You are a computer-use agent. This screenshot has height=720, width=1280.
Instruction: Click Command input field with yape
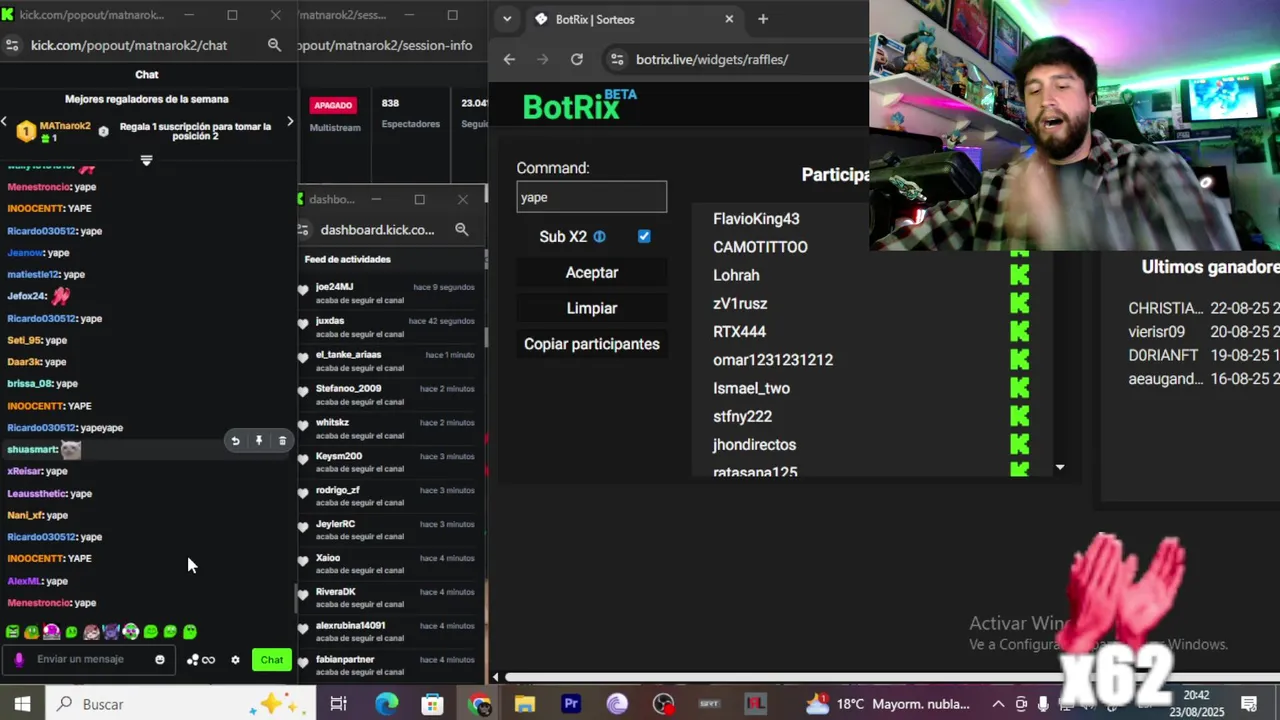592,197
